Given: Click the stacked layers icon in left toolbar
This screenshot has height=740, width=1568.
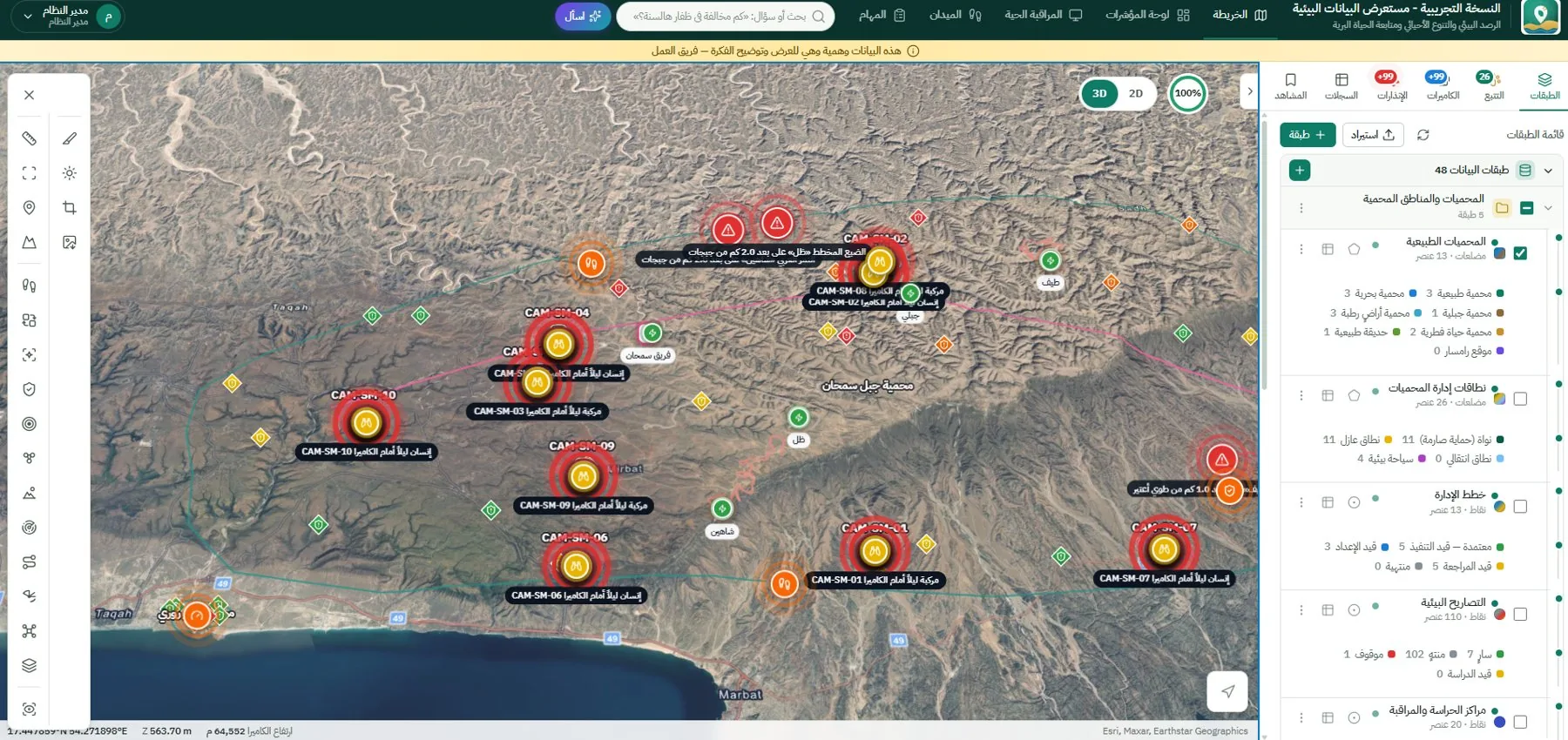Looking at the screenshot, I should tap(29, 666).
